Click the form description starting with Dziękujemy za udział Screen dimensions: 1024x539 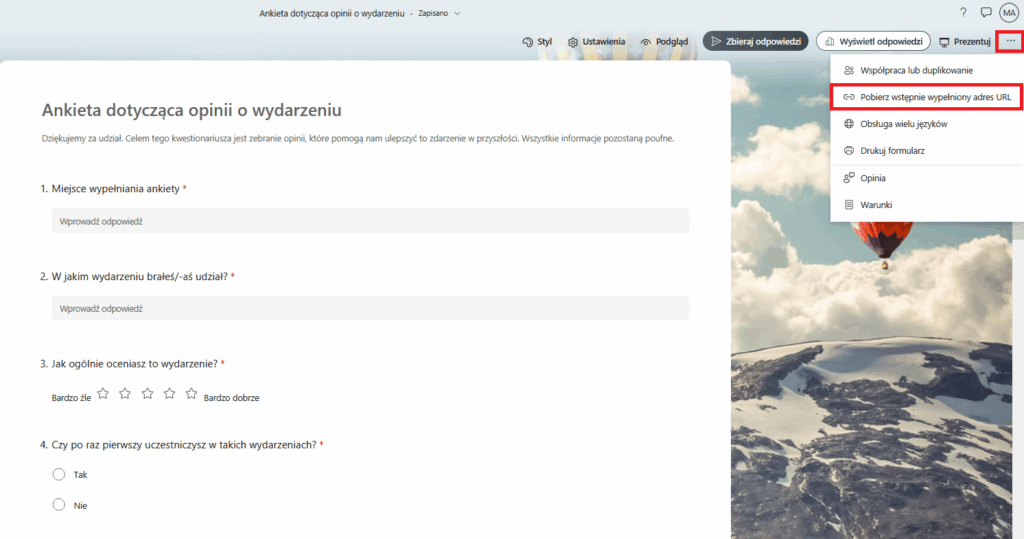358,139
